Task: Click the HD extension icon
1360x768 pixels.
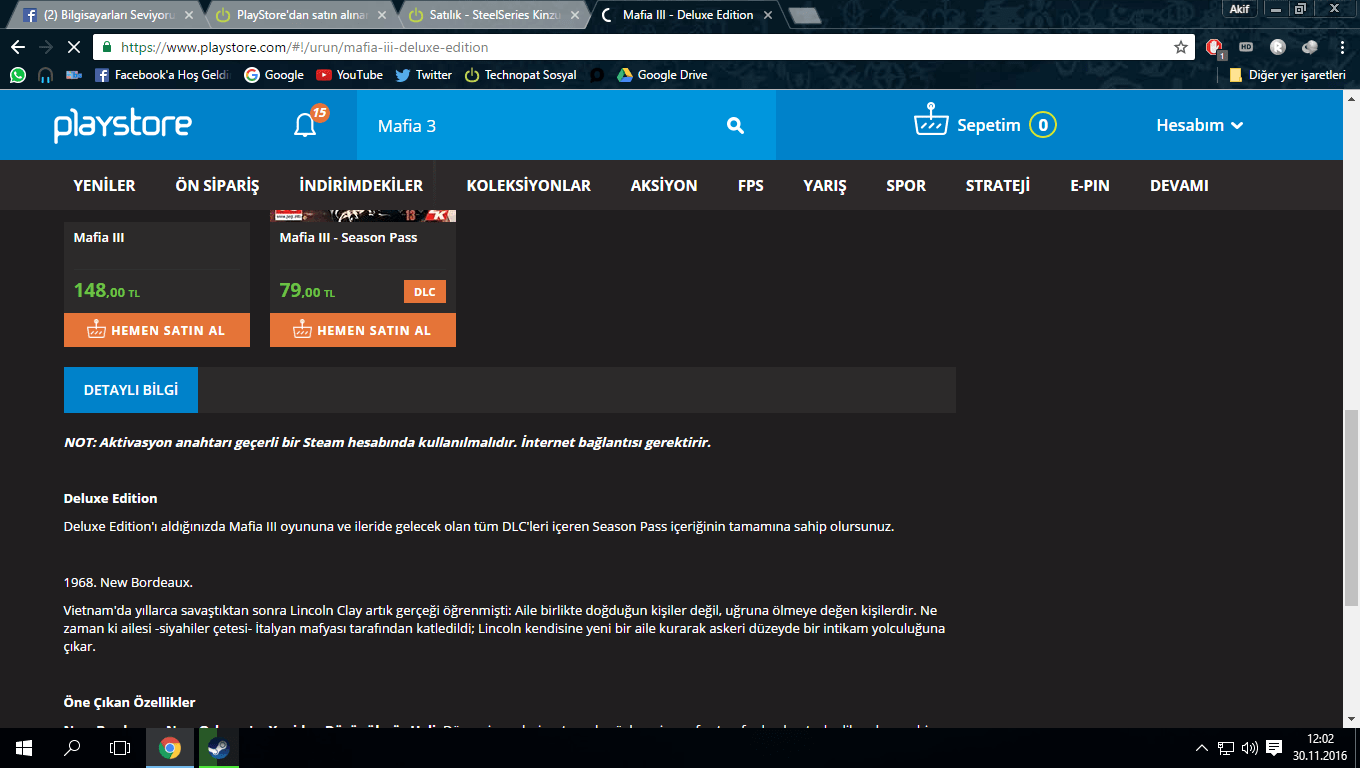Action: [1246, 47]
